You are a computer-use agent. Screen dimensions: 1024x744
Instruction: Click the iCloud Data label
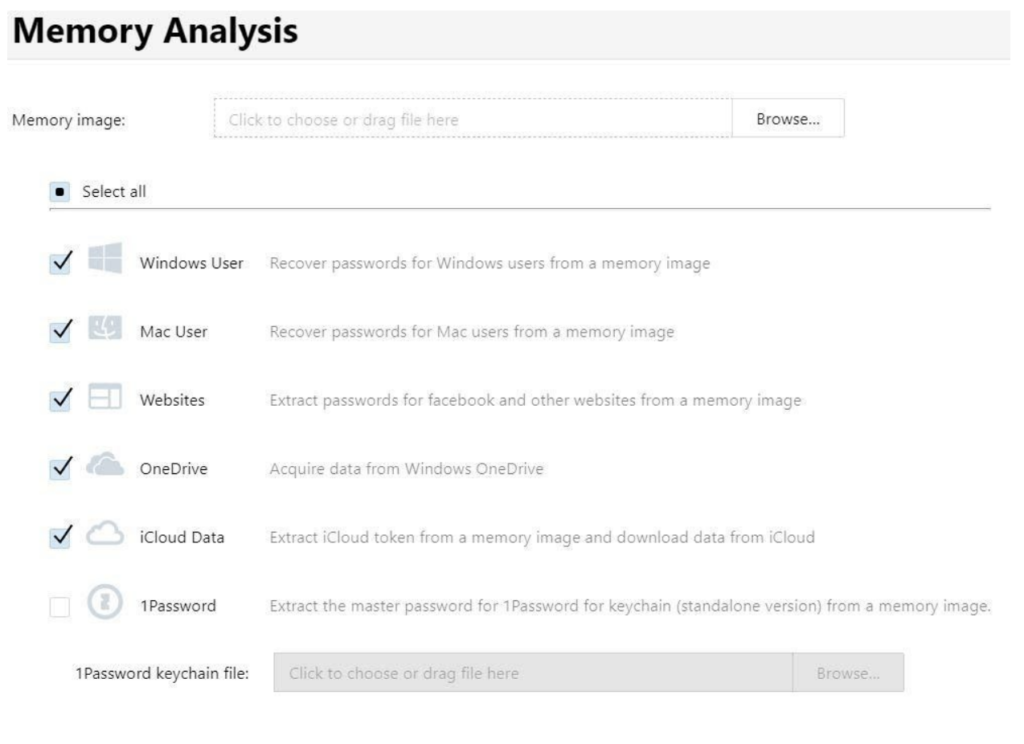[x=182, y=538]
